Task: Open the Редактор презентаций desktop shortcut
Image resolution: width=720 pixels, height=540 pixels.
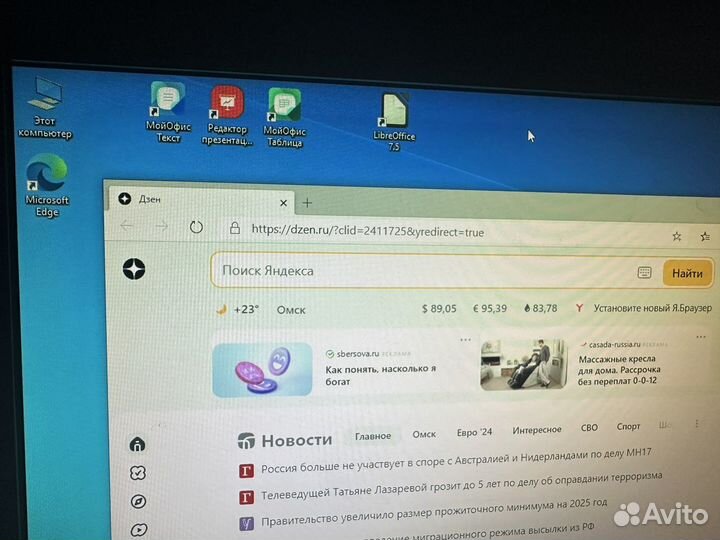Action: pos(227,116)
